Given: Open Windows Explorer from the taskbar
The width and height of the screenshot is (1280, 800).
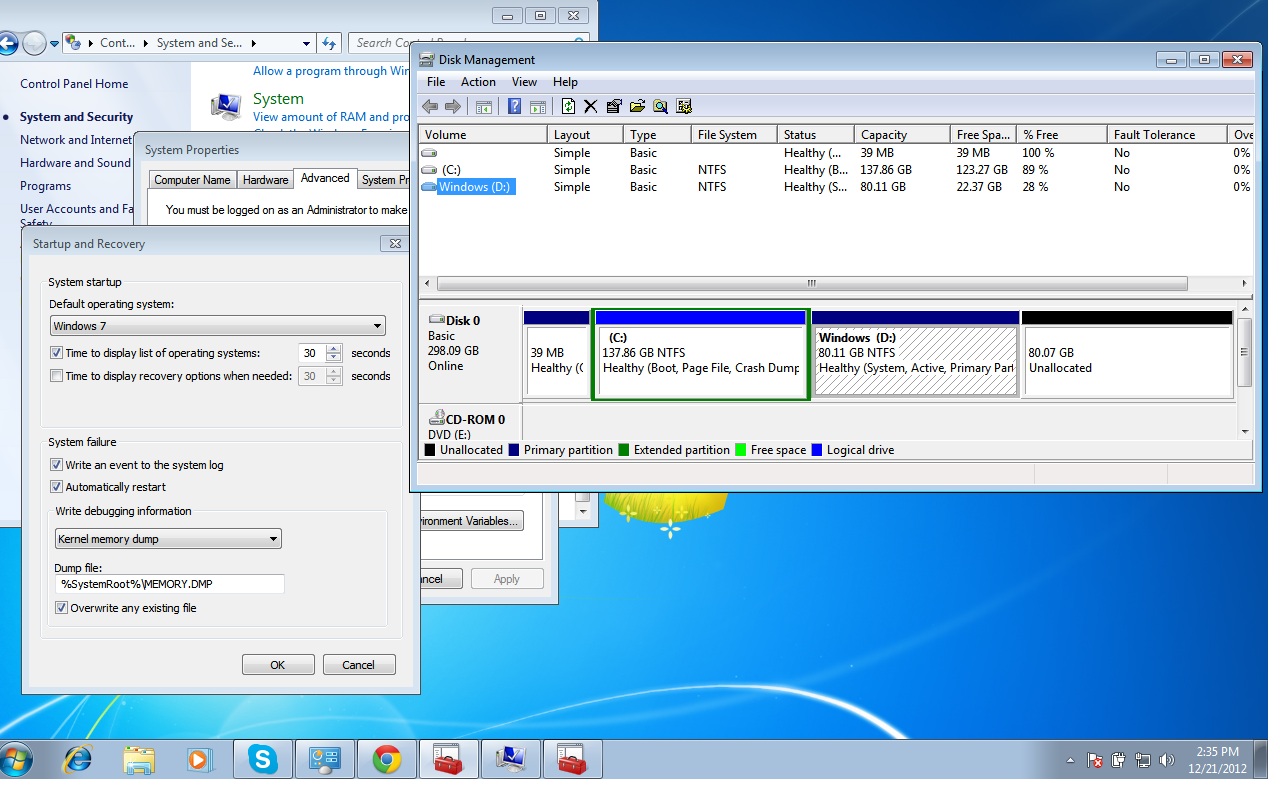Looking at the screenshot, I should [x=139, y=760].
